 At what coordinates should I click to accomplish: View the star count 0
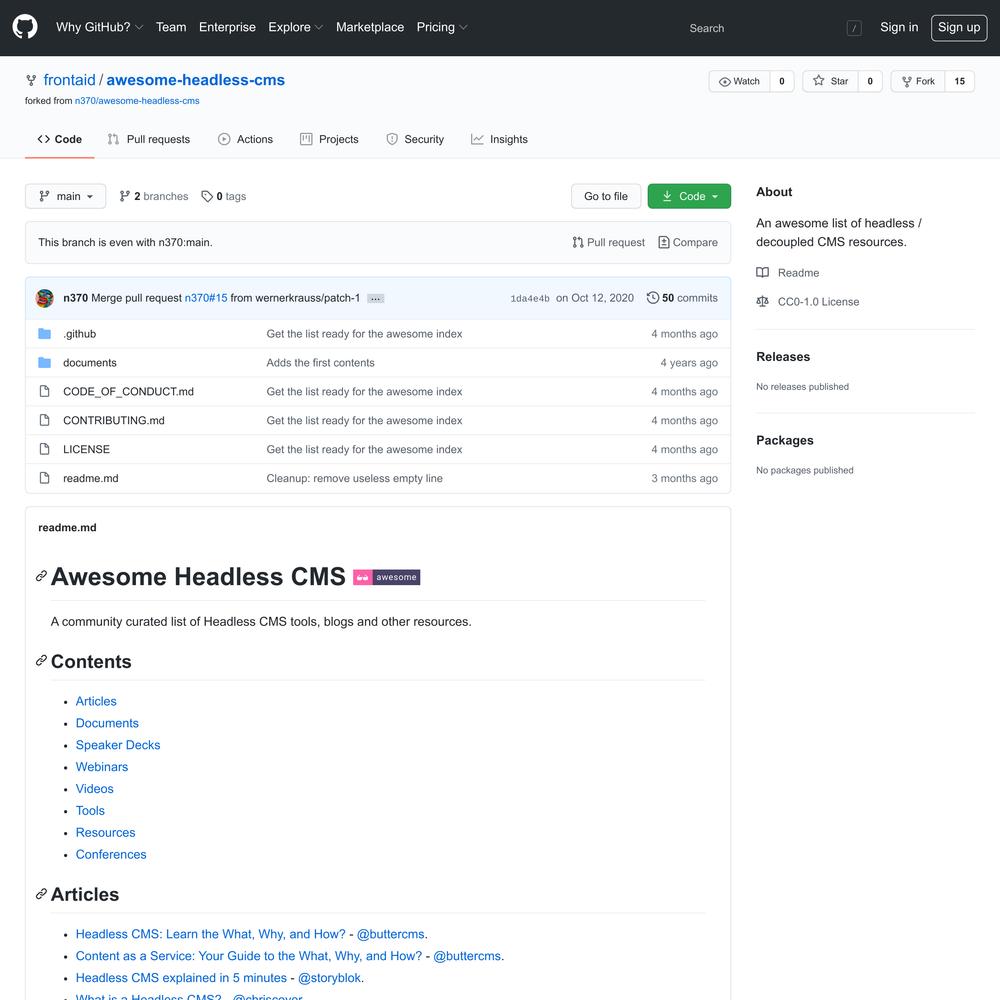pos(870,81)
